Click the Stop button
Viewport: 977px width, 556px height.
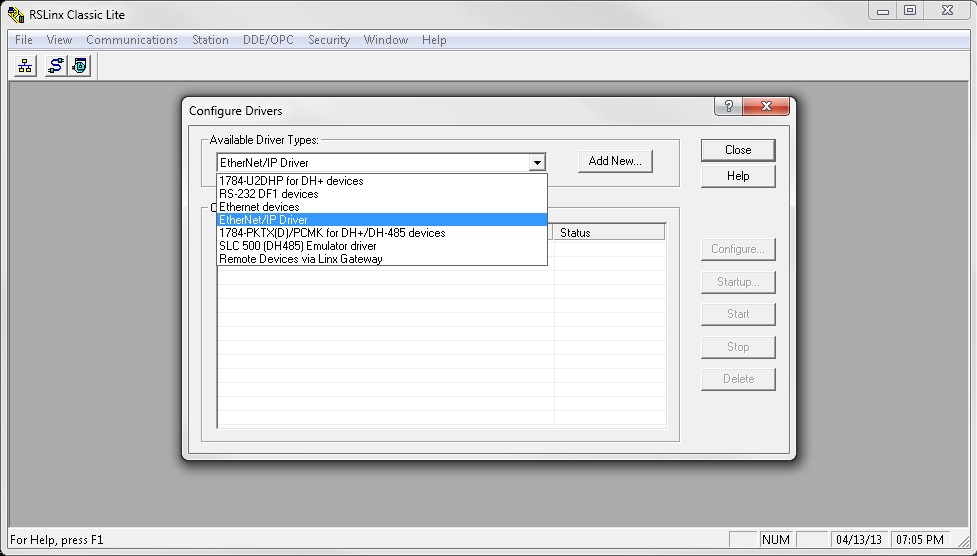(x=738, y=347)
